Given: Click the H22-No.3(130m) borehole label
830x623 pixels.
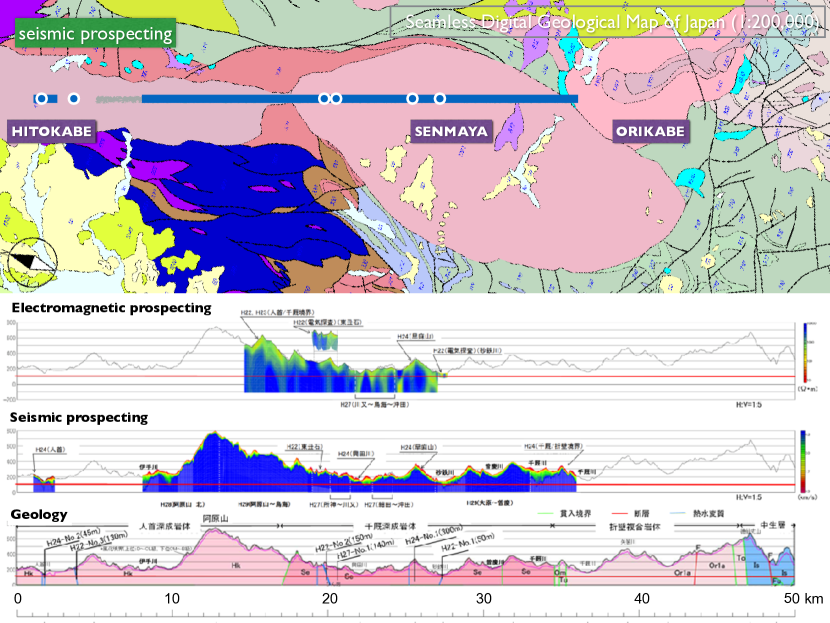Looking at the screenshot, I should [98, 541].
